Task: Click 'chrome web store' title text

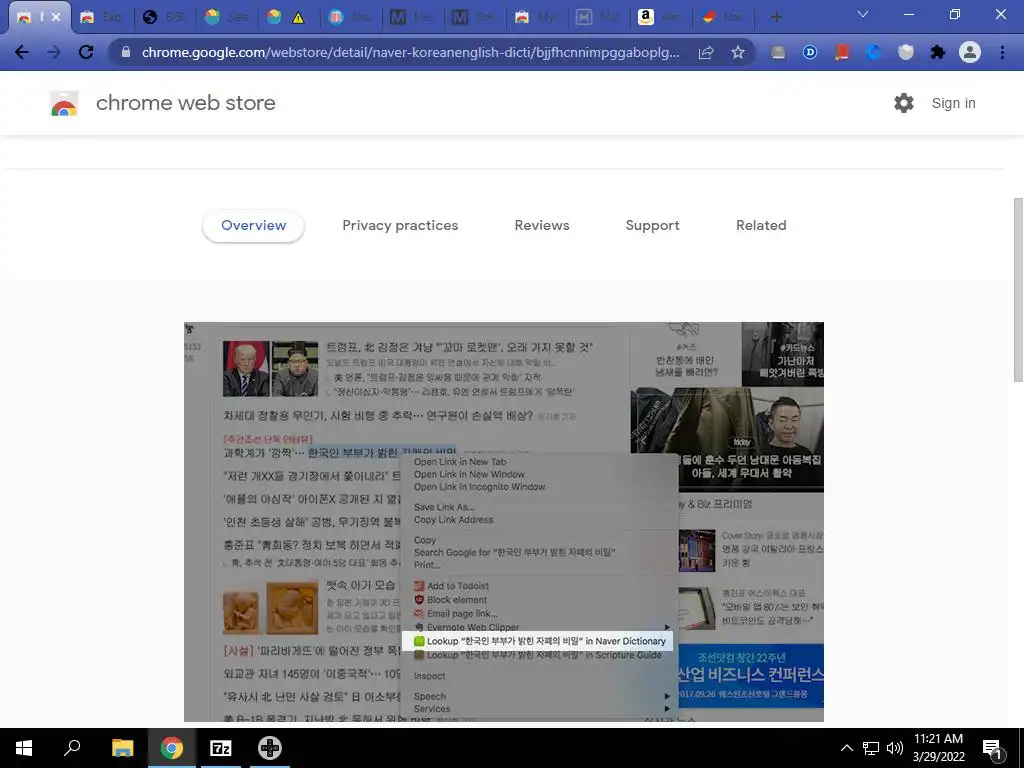Action: 185,103
